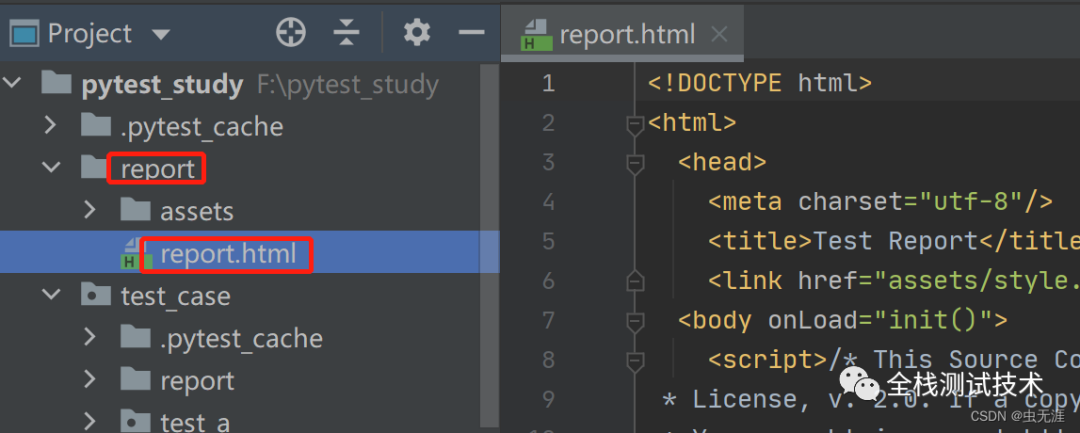Open Project panel settings gear
The height and width of the screenshot is (433, 1080).
[x=417, y=32]
